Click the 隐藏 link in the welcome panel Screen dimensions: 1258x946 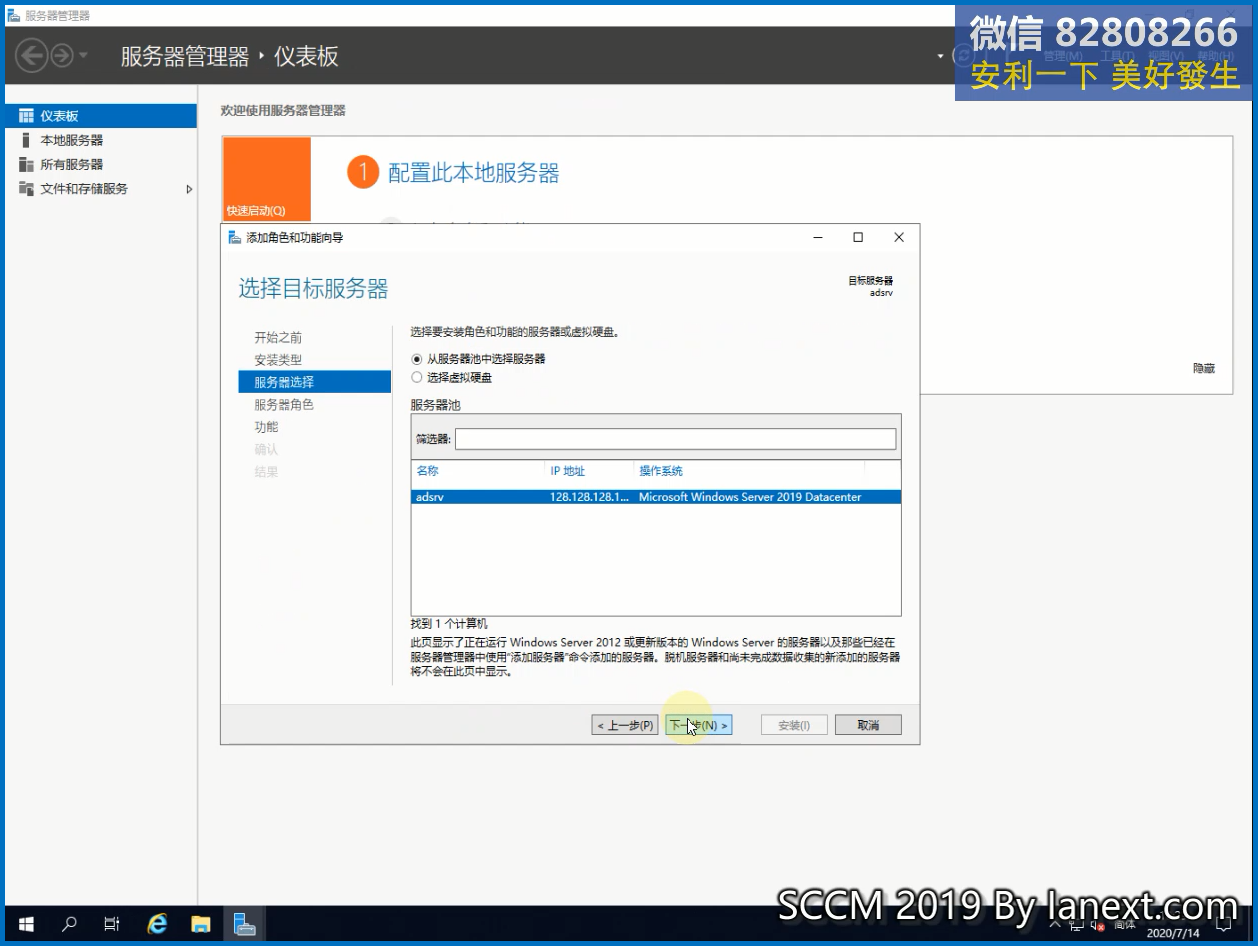pos(1204,368)
